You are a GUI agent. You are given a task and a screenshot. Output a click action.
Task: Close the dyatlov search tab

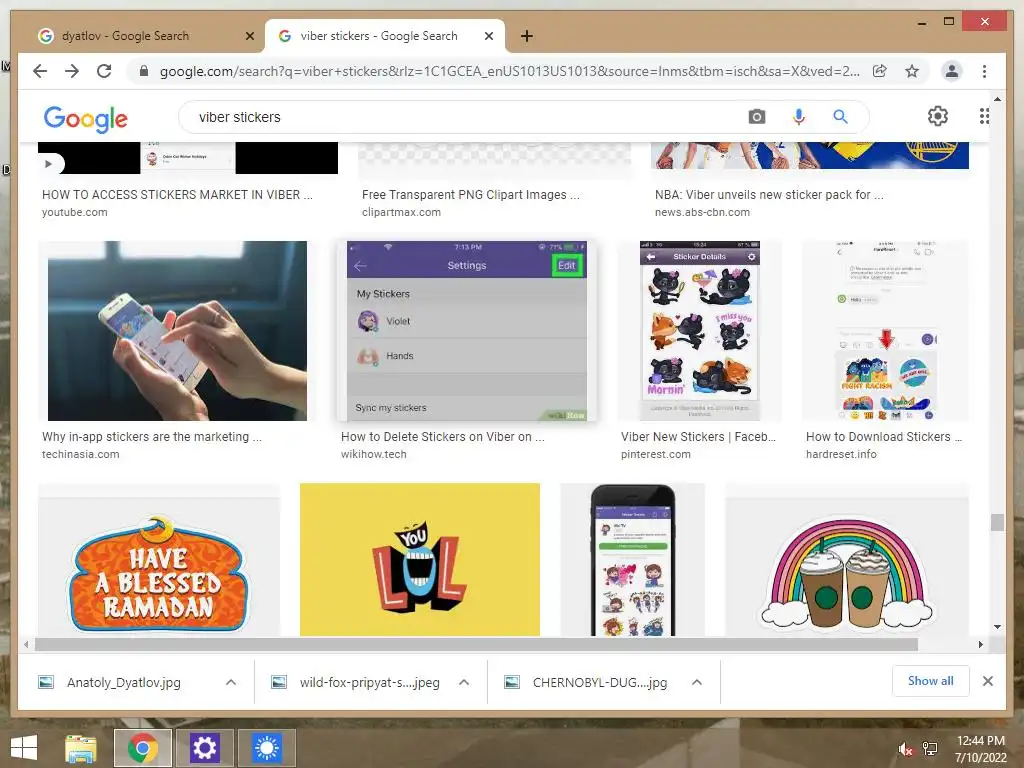[249, 36]
